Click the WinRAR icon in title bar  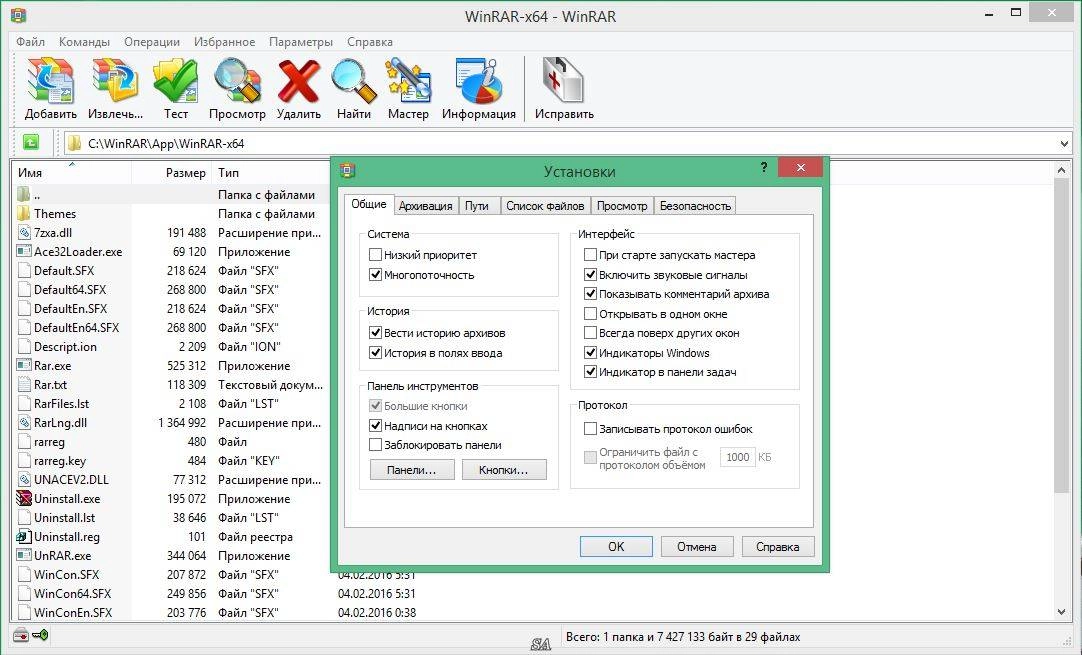click(x=18, y=14)
